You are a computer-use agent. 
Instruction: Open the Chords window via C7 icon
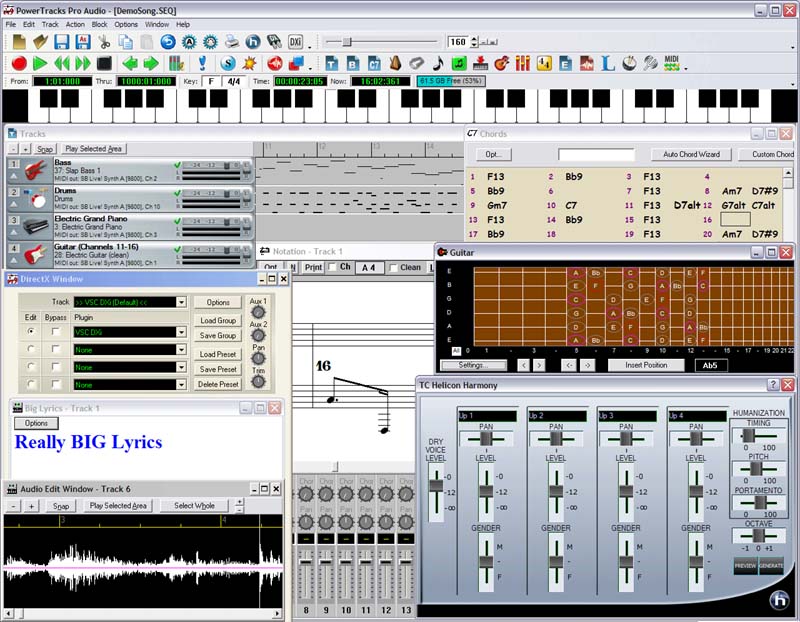point(374,64)
